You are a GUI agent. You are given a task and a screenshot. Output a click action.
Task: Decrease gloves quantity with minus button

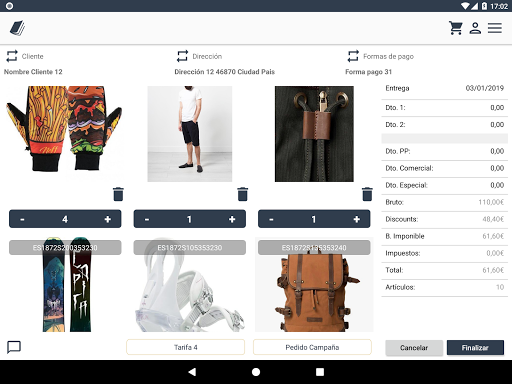pos(22,219)
